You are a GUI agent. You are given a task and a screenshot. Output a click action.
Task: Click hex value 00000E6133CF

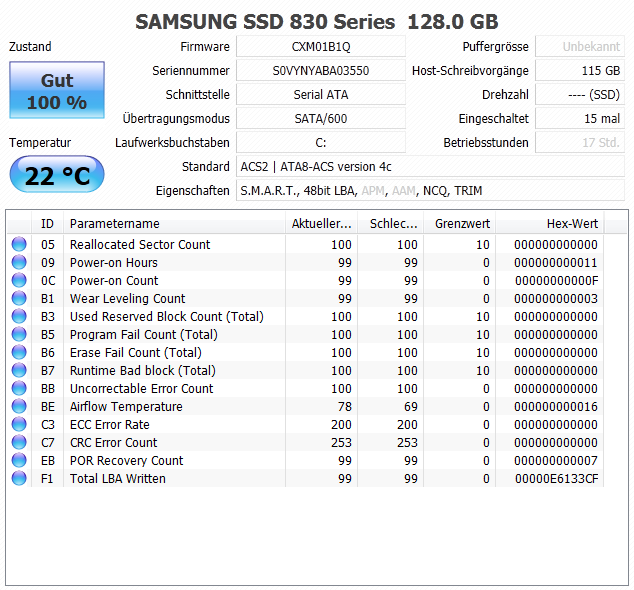[x=556, y=478]
